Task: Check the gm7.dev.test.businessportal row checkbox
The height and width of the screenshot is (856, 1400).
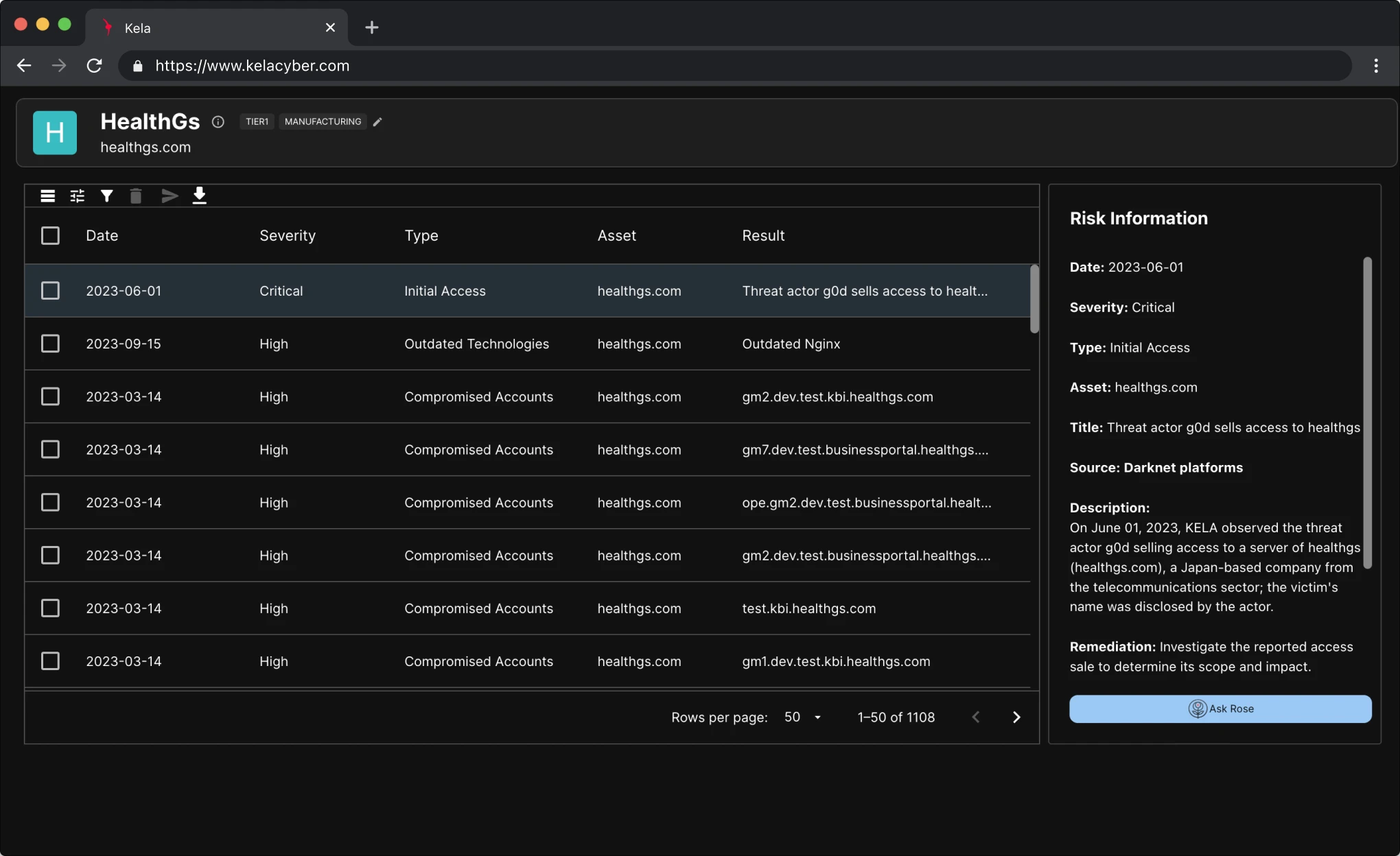Action: click(50, 449)
